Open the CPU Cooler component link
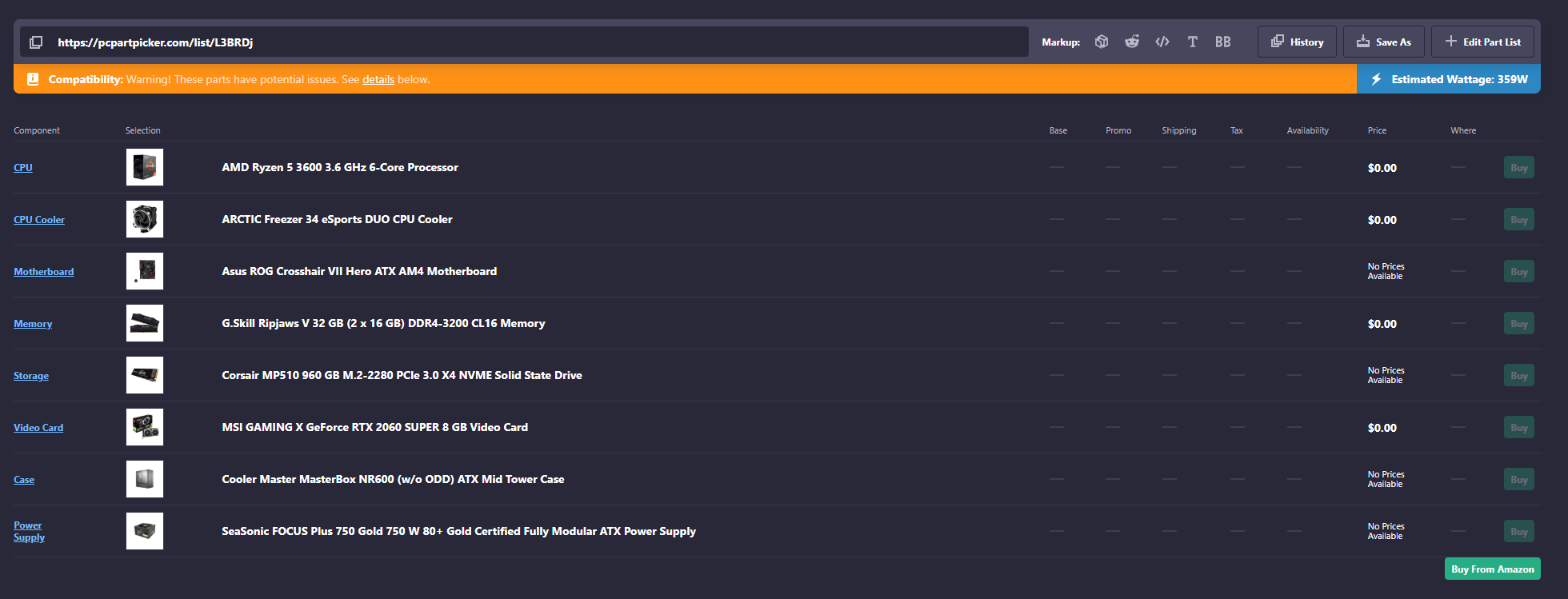This screenshot has height=599, width=1568. [39, 219]
